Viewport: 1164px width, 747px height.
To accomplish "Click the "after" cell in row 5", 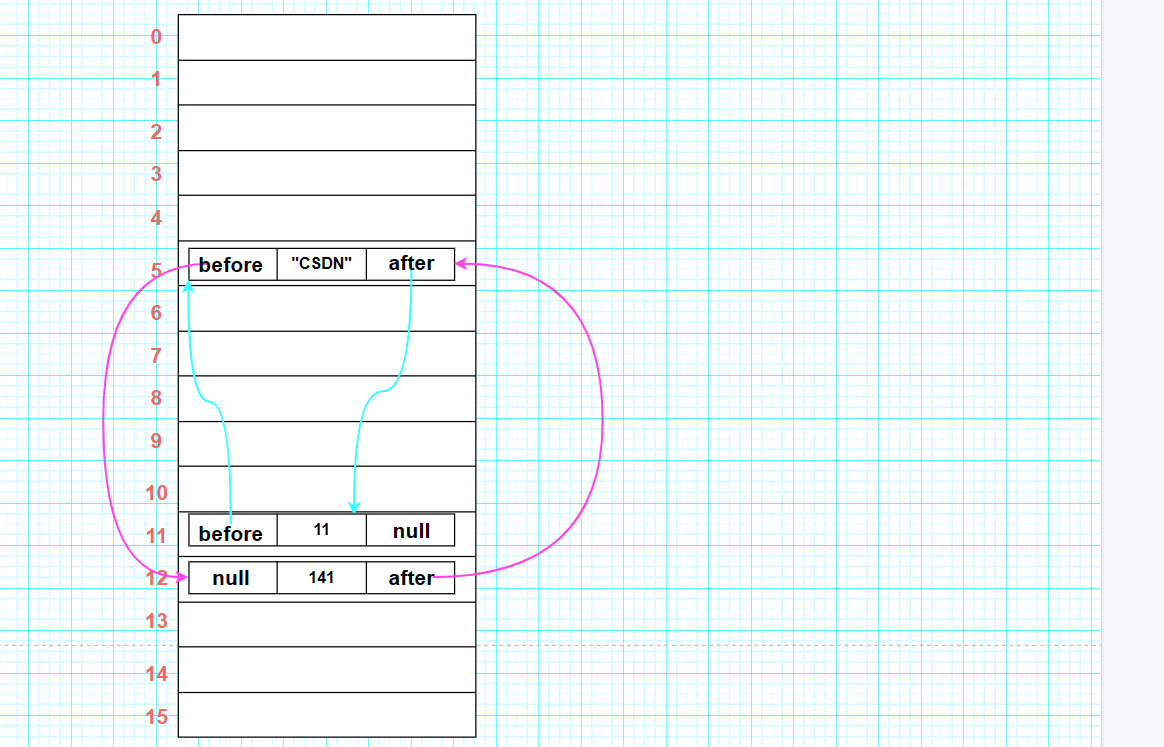I will click(411, 264).
